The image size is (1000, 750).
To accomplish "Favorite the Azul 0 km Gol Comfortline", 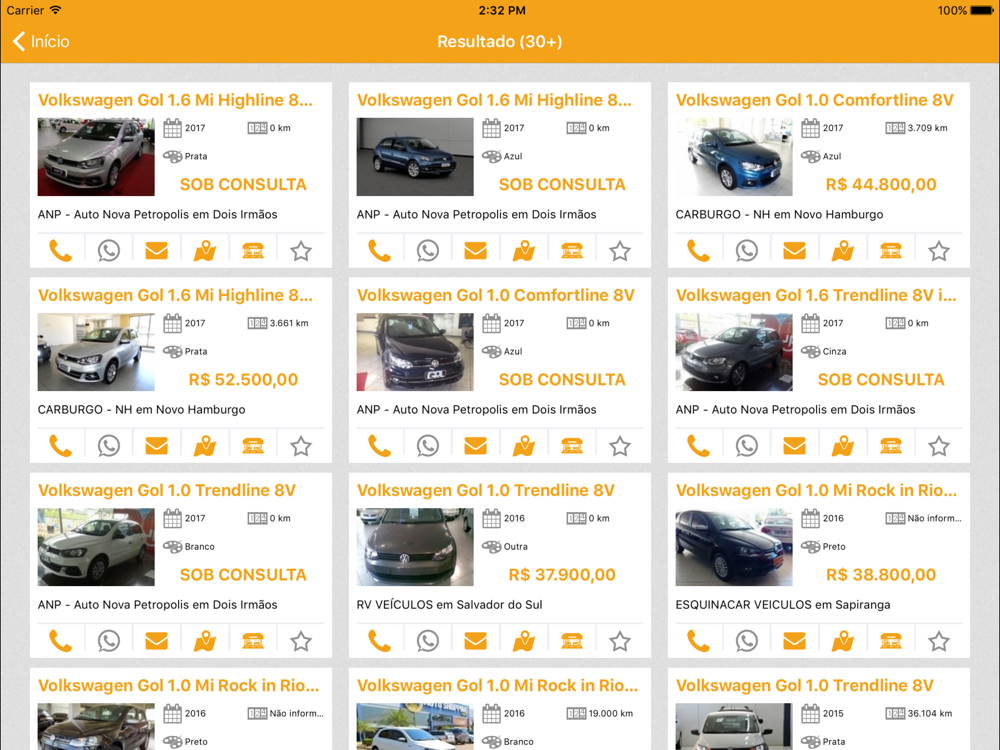I will click(x=620, y=446).
